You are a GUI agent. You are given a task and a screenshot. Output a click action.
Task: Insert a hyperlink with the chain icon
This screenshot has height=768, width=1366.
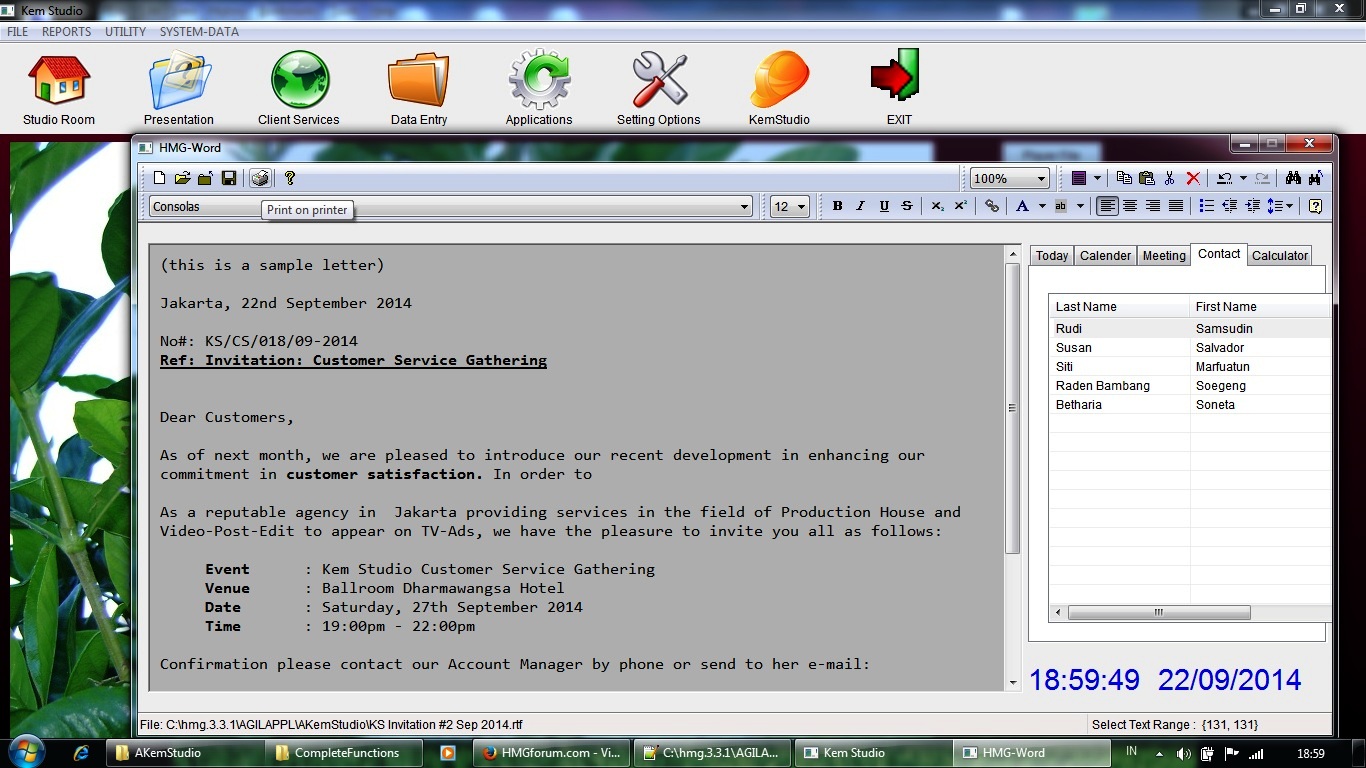pos(991,206)
